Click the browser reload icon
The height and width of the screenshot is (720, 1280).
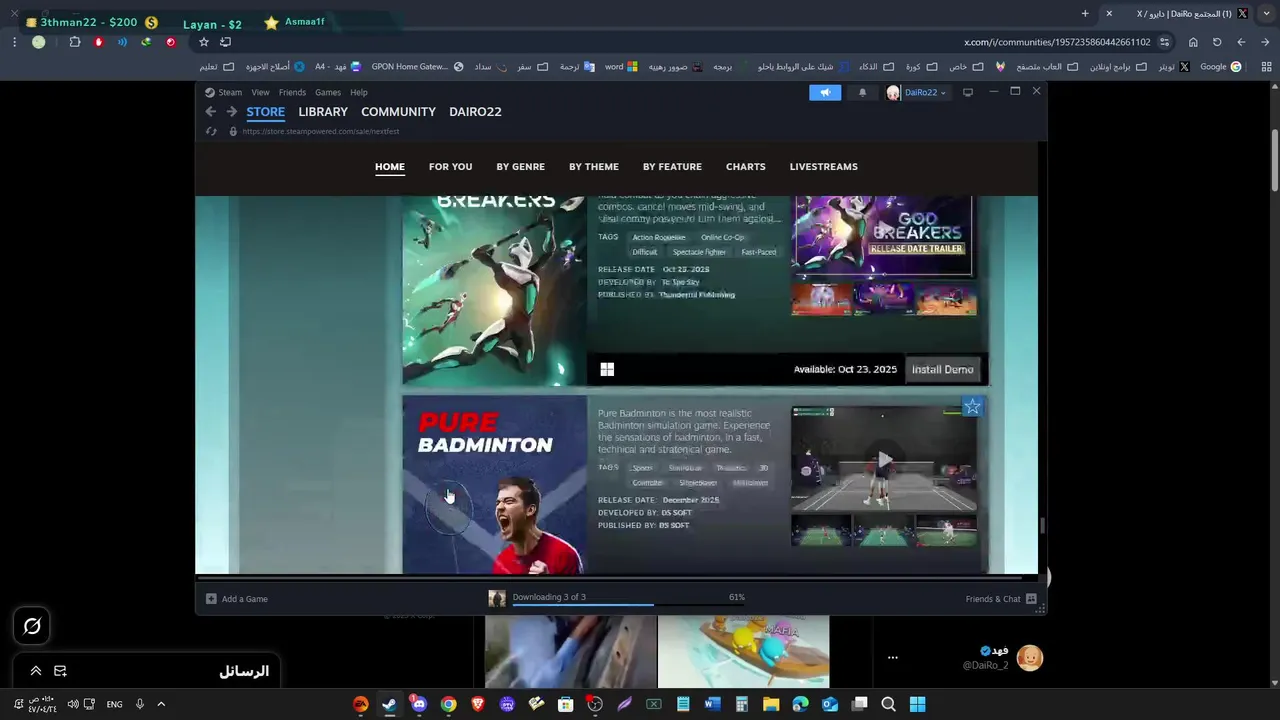[x=1217, y=42]
